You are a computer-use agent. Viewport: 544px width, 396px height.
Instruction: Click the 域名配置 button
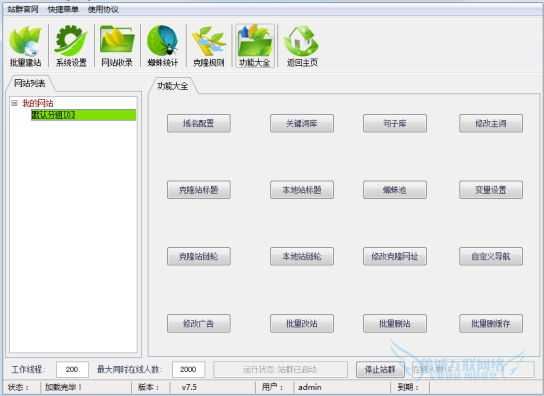click(x=198, y=123)
